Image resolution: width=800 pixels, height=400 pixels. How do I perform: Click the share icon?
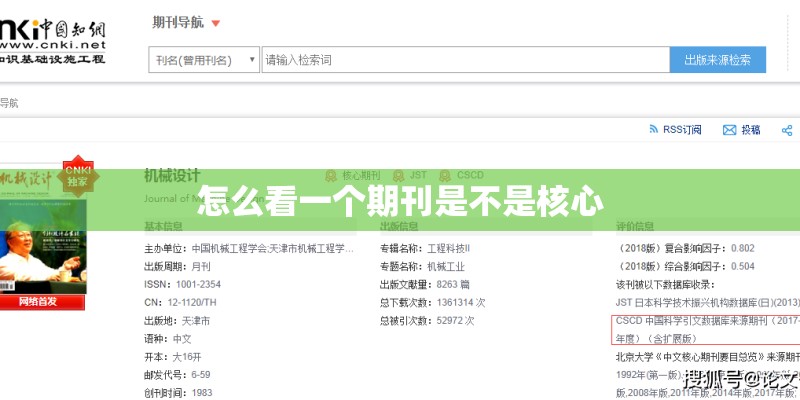coord(787,131)
